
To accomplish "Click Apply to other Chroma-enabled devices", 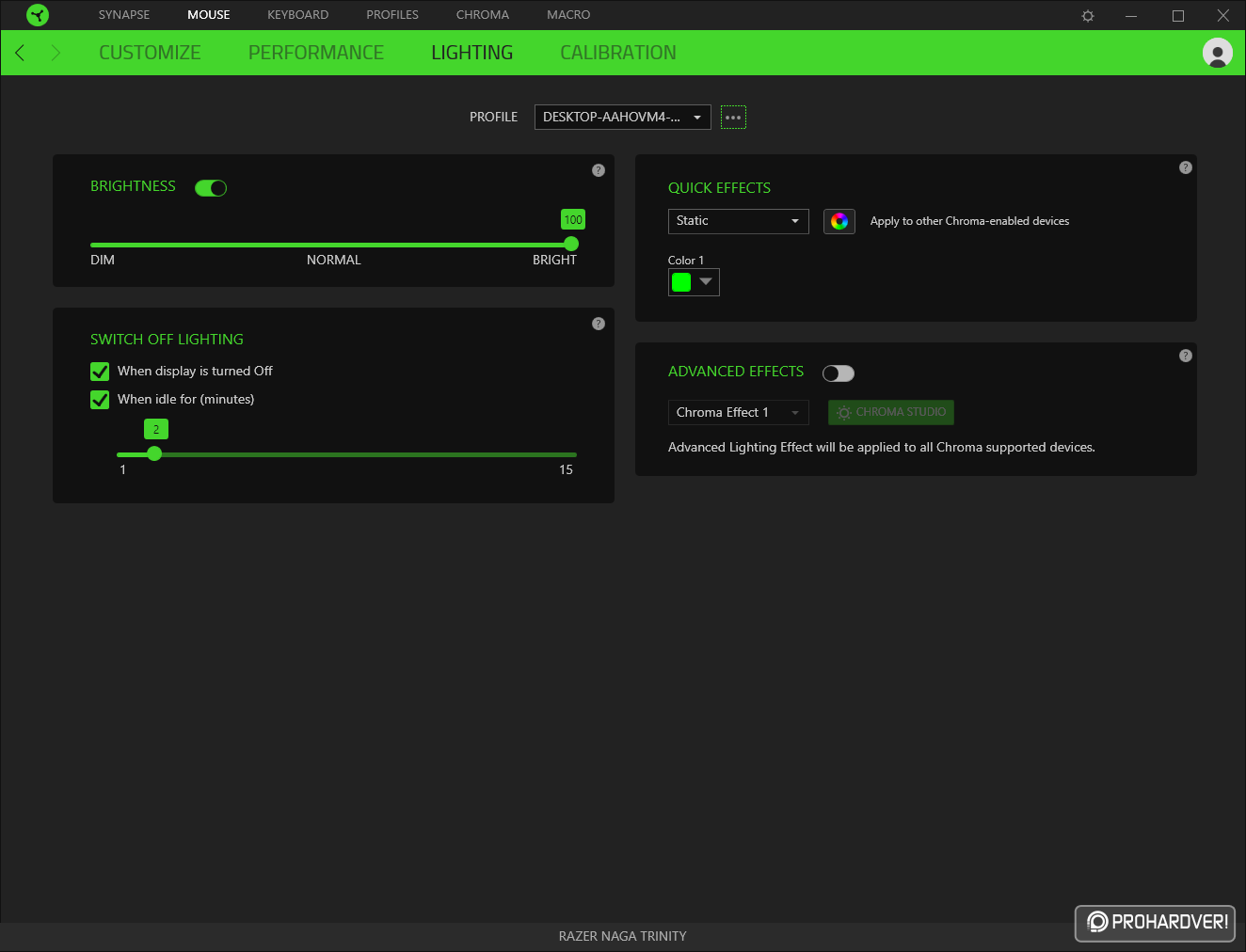I will (x=969, y=221).
